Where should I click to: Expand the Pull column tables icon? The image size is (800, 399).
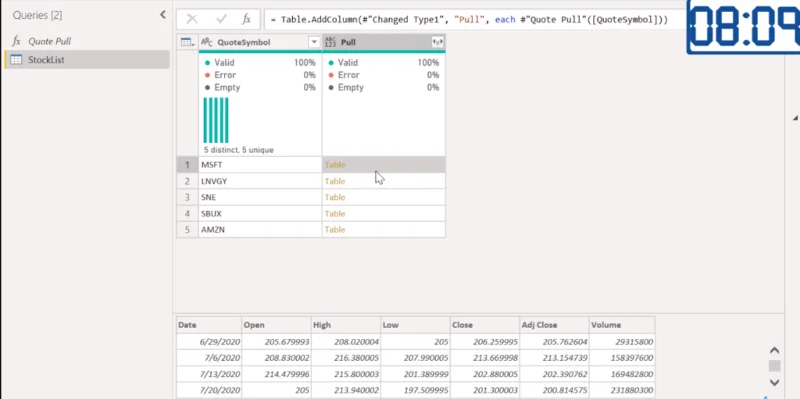437,42
